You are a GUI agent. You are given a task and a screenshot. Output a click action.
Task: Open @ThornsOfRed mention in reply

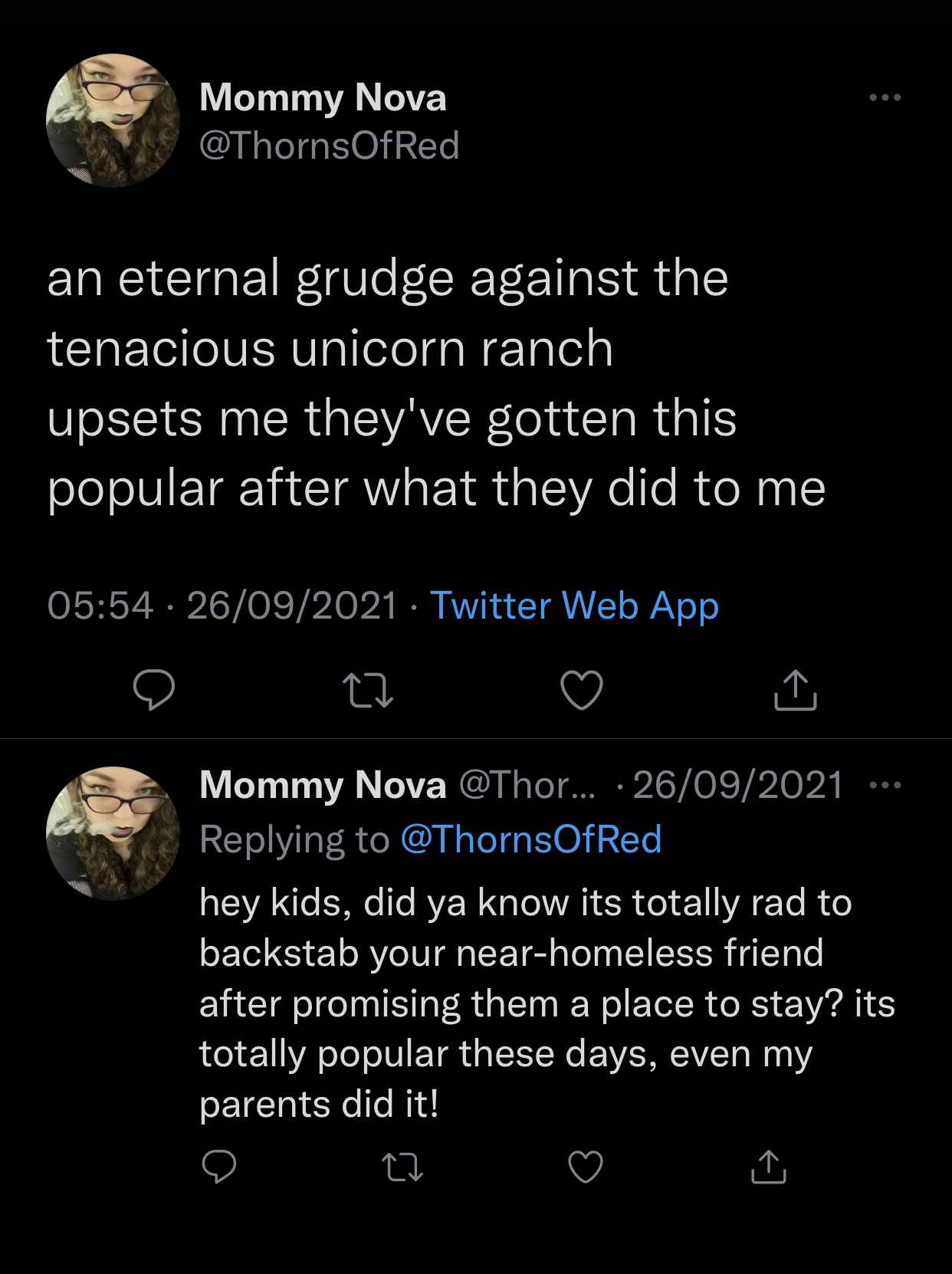click(x=531, y=839)
